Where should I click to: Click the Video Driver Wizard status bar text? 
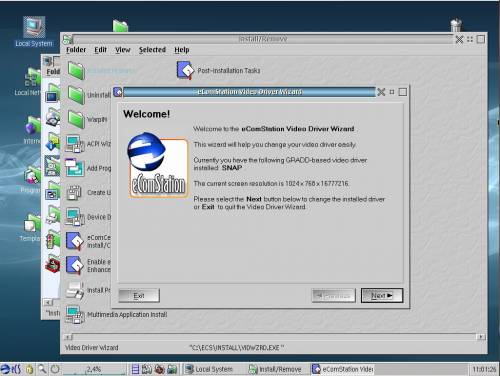pos(92,348)
